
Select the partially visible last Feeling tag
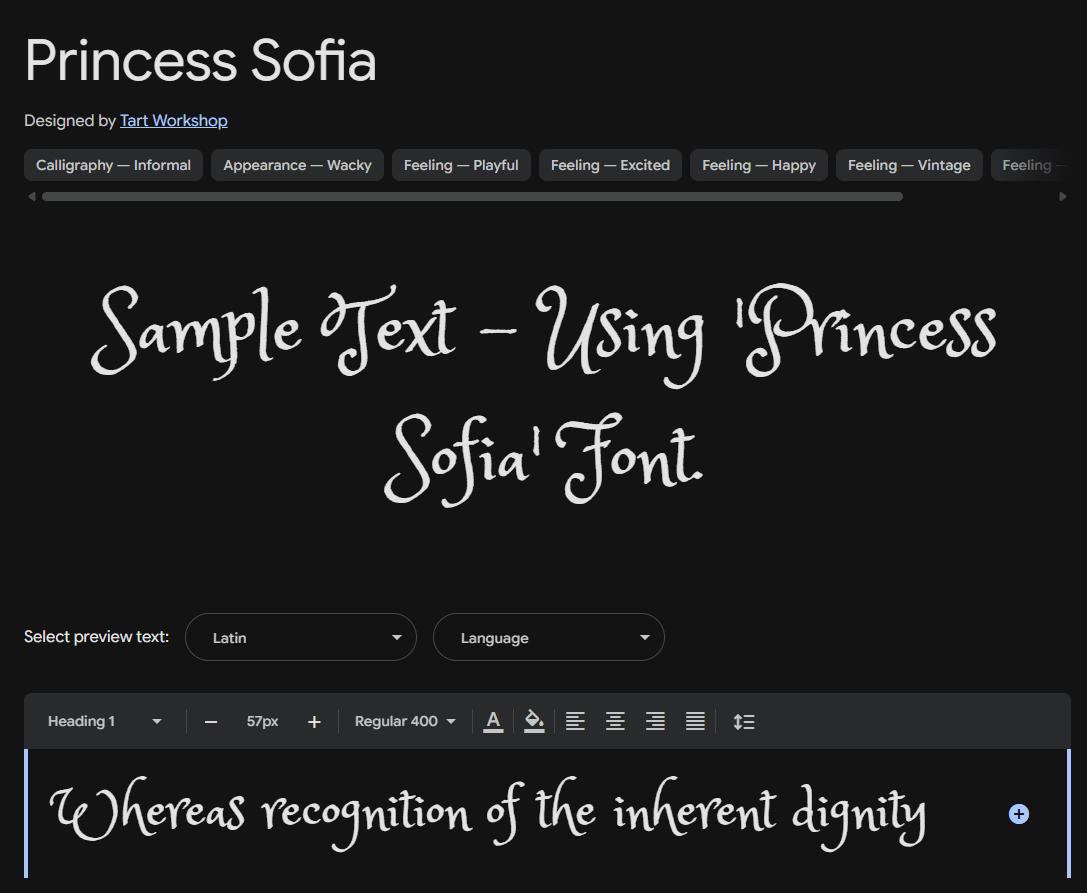1029,165
